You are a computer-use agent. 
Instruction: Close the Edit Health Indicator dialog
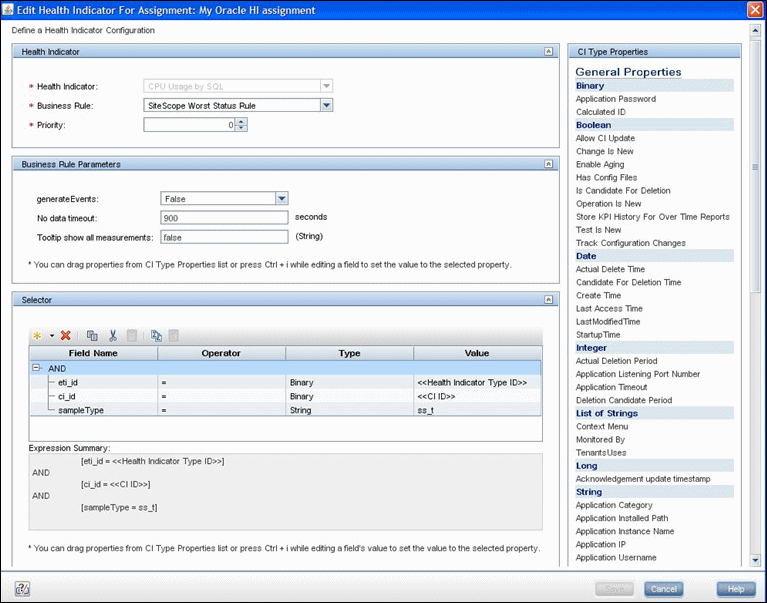pos(753,10)
